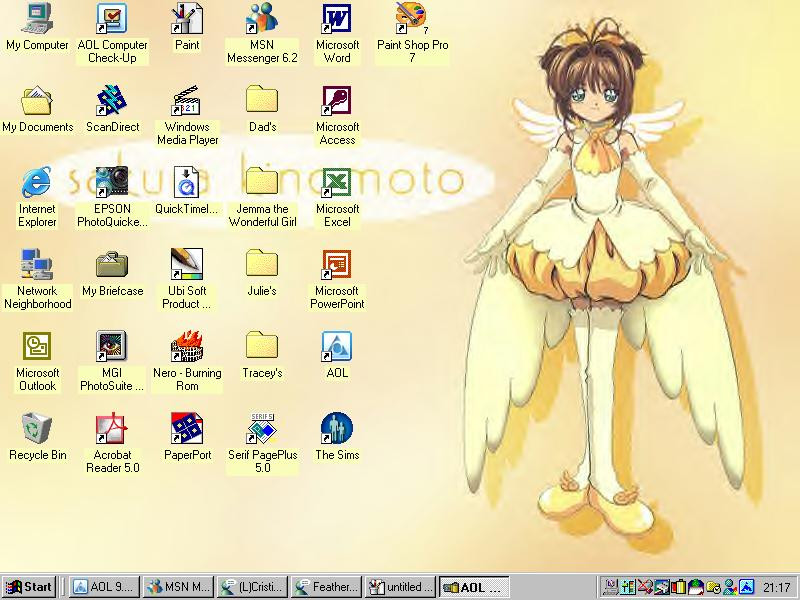Switch to MSN Messenger taskbar button
This screenshot has width=800, height=600.
[178, 587]
